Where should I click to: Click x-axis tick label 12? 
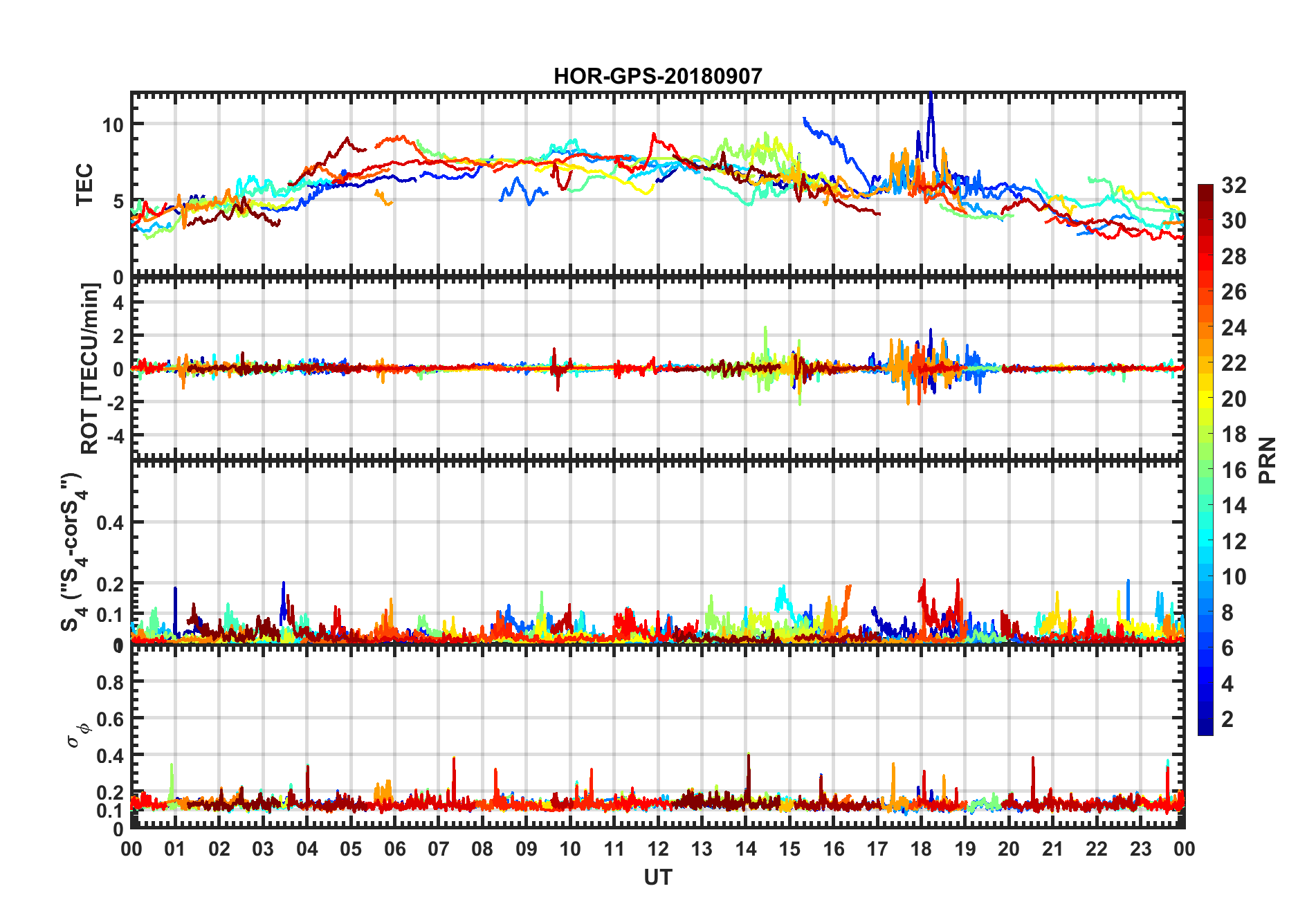tap(658, 849)
